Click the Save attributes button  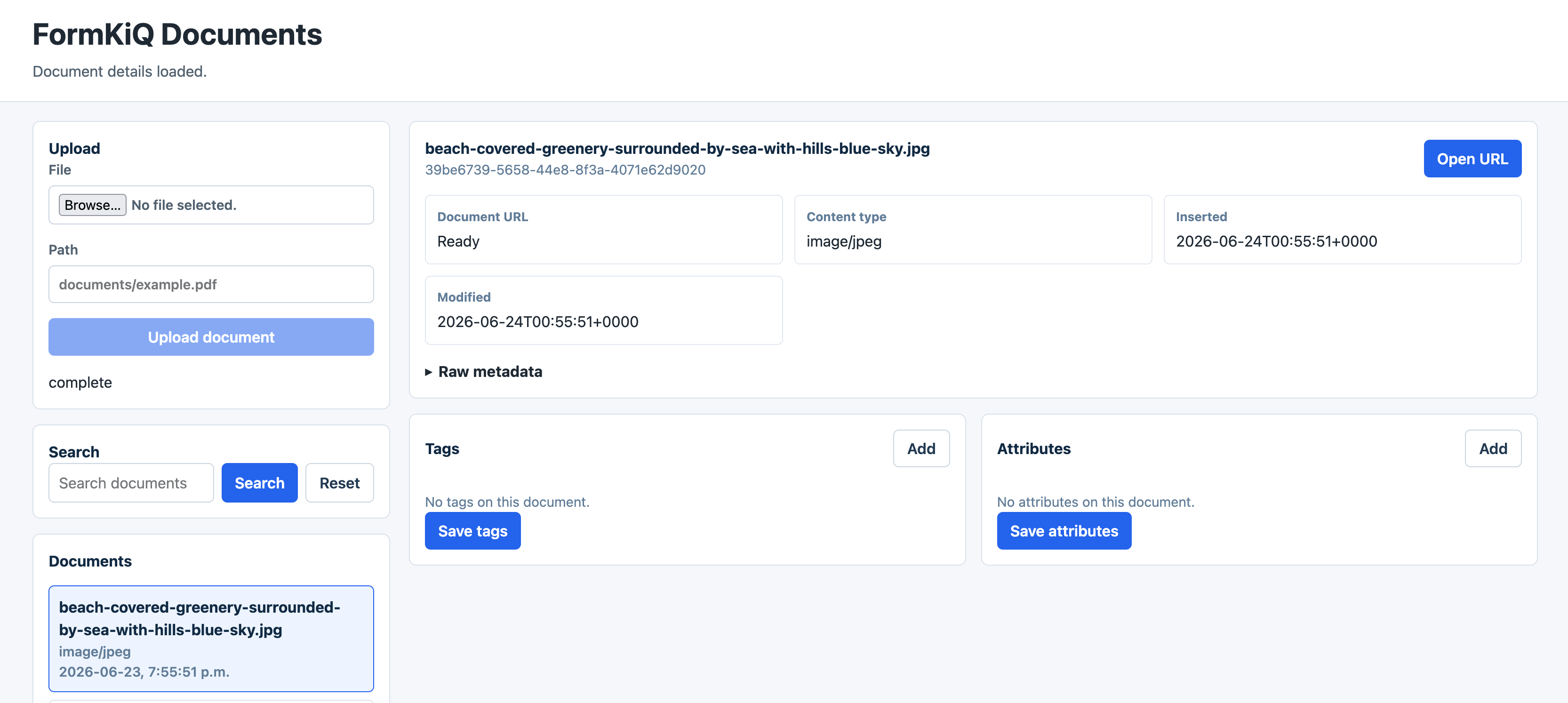[1064, 531]
